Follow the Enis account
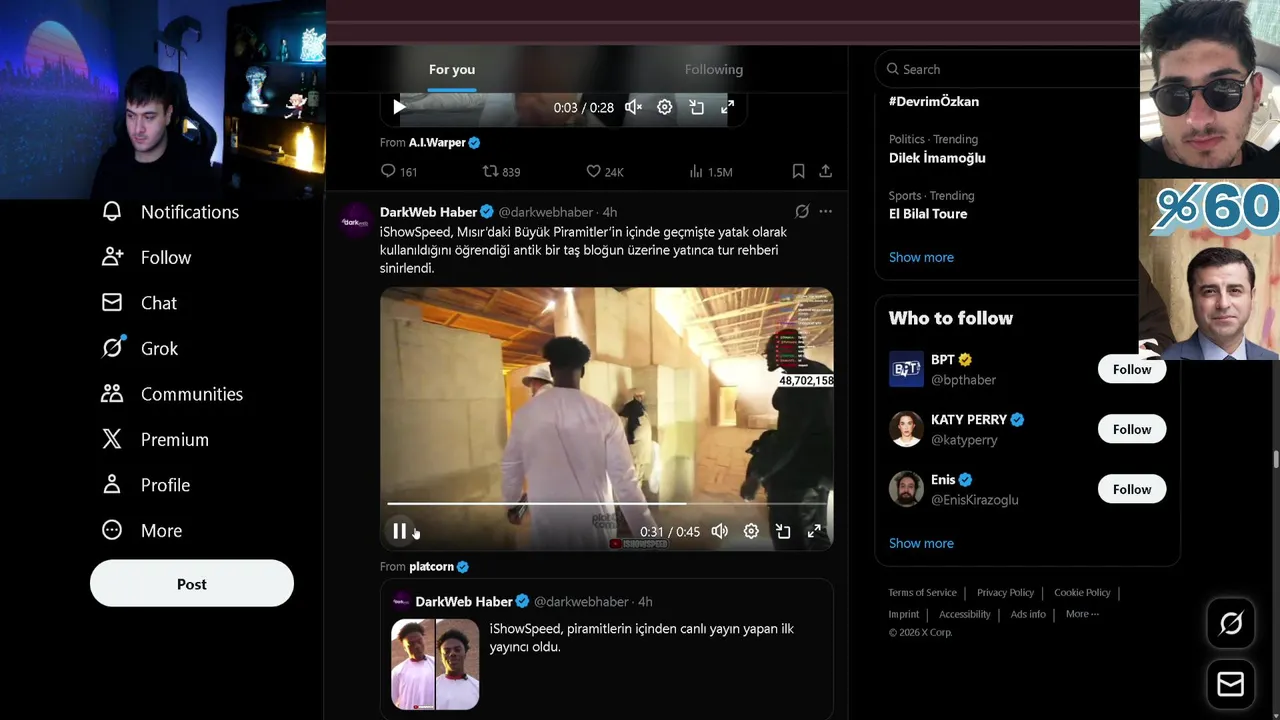Viewport: 1280px width, 720px height. click(1132, 489)
